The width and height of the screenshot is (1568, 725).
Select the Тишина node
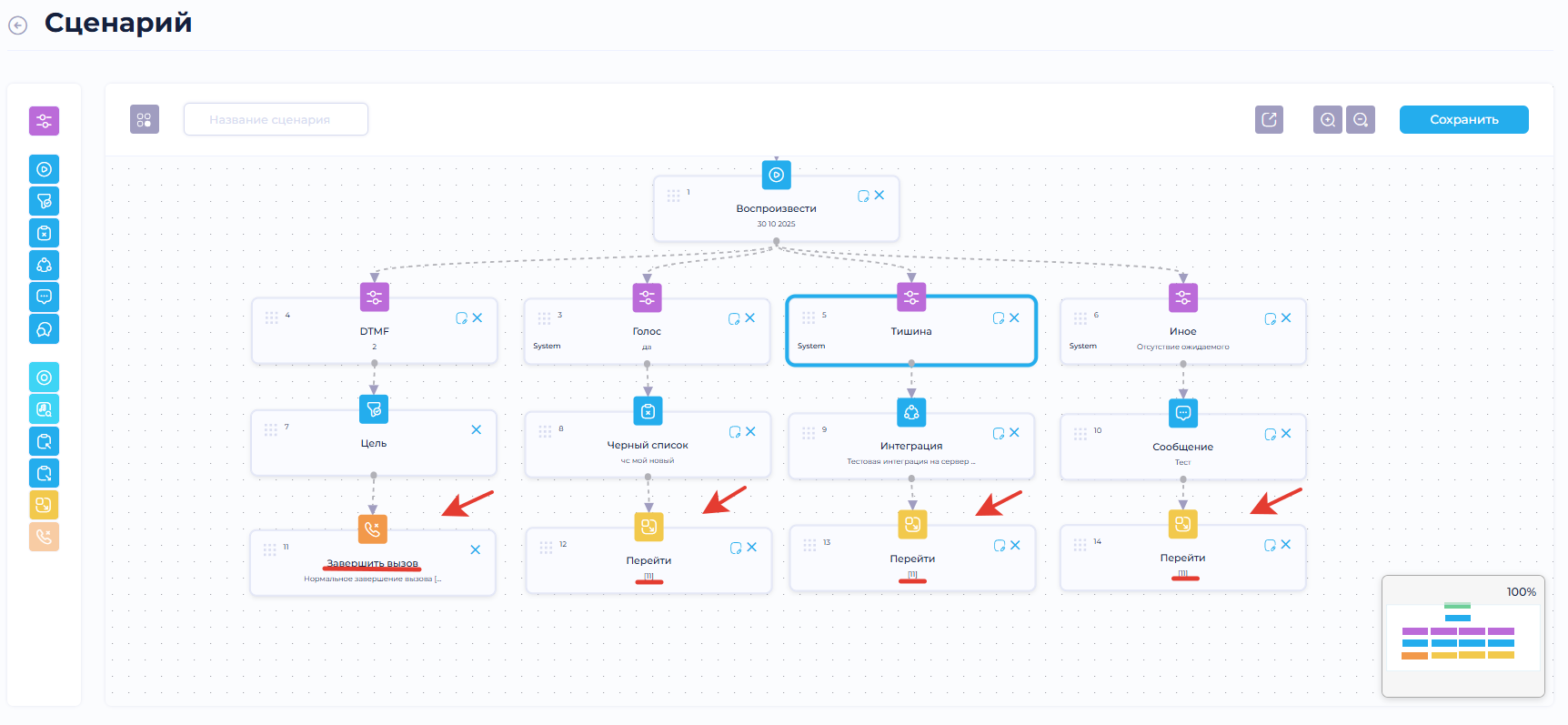click(910, 333)
